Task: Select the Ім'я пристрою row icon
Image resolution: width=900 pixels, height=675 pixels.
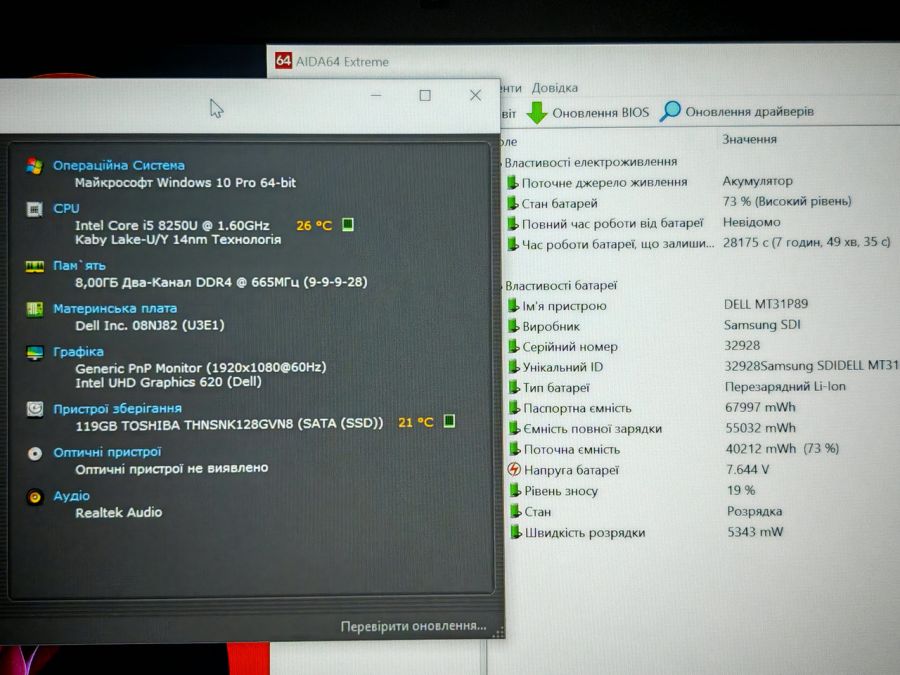Action: (513, 306)
